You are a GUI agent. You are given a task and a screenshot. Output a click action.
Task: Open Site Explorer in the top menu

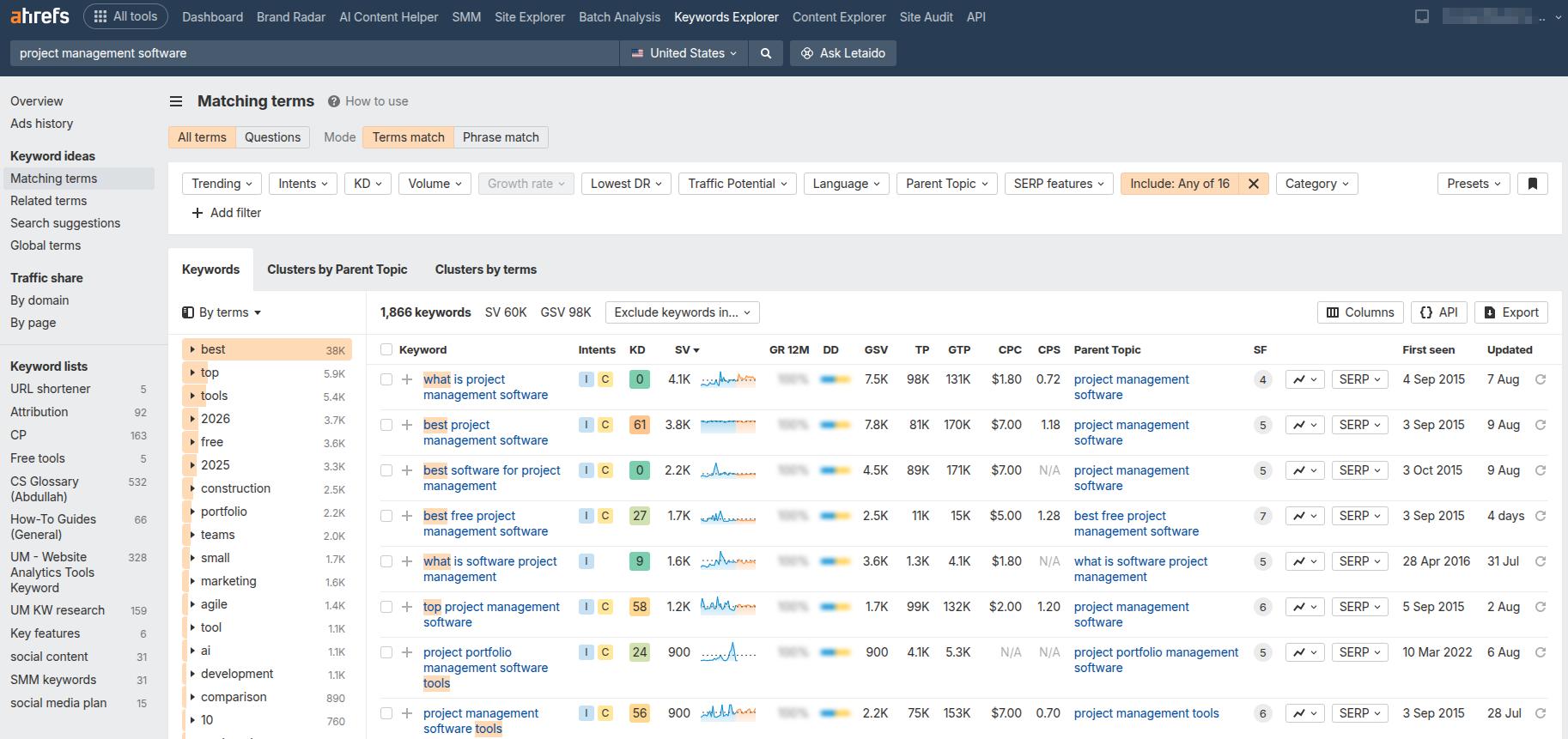click(530, 16)
